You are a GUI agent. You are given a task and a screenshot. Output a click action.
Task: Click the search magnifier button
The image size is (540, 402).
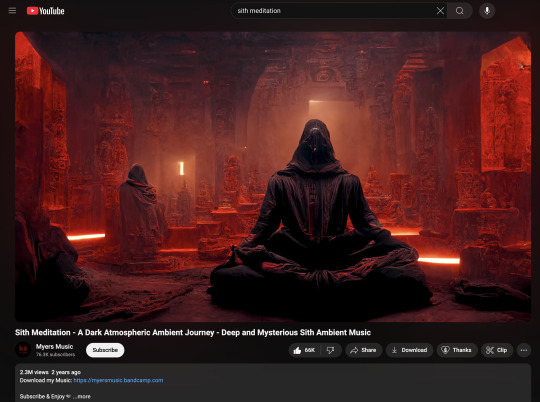tap(460, 11)
